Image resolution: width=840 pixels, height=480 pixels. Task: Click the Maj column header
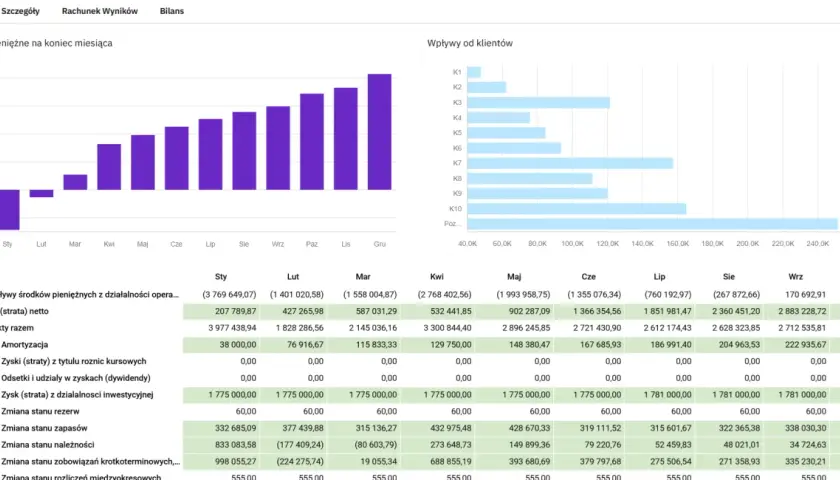[x=514, y=276]
